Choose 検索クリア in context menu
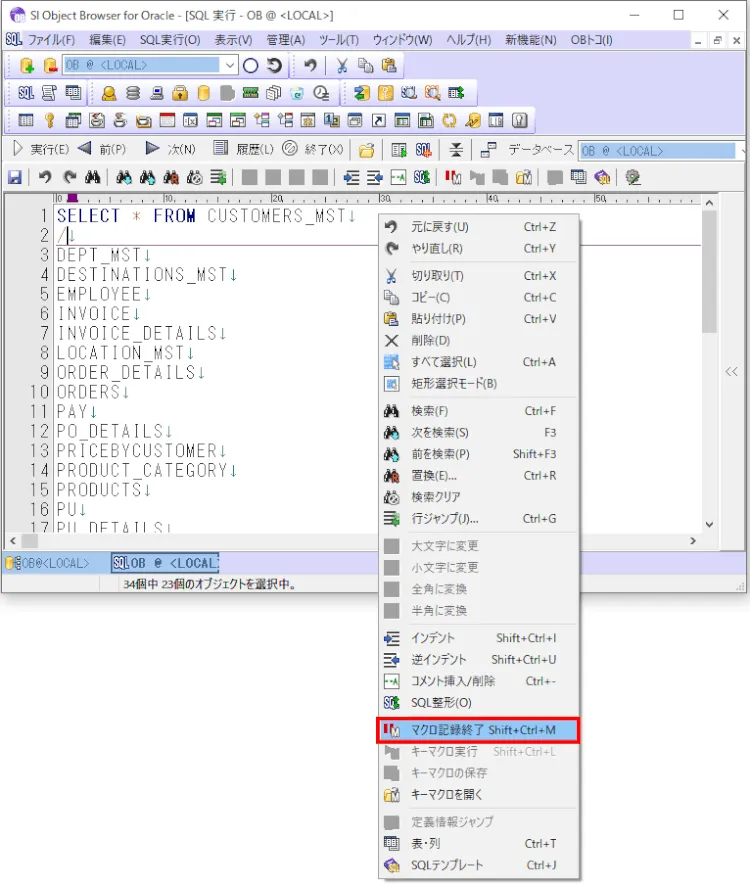The width and height of the screenshot is (750, 886). tap(478, 497)
